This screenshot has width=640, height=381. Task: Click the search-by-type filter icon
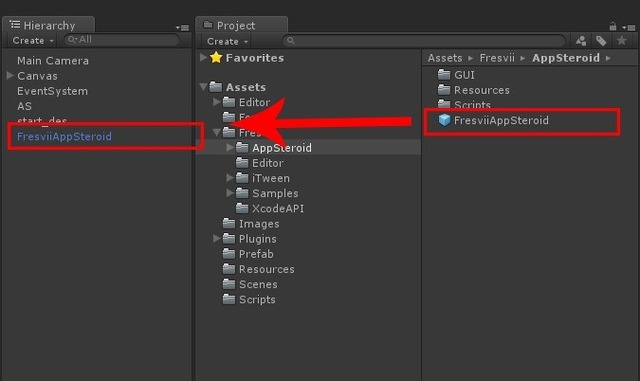[x=580, y=40]
